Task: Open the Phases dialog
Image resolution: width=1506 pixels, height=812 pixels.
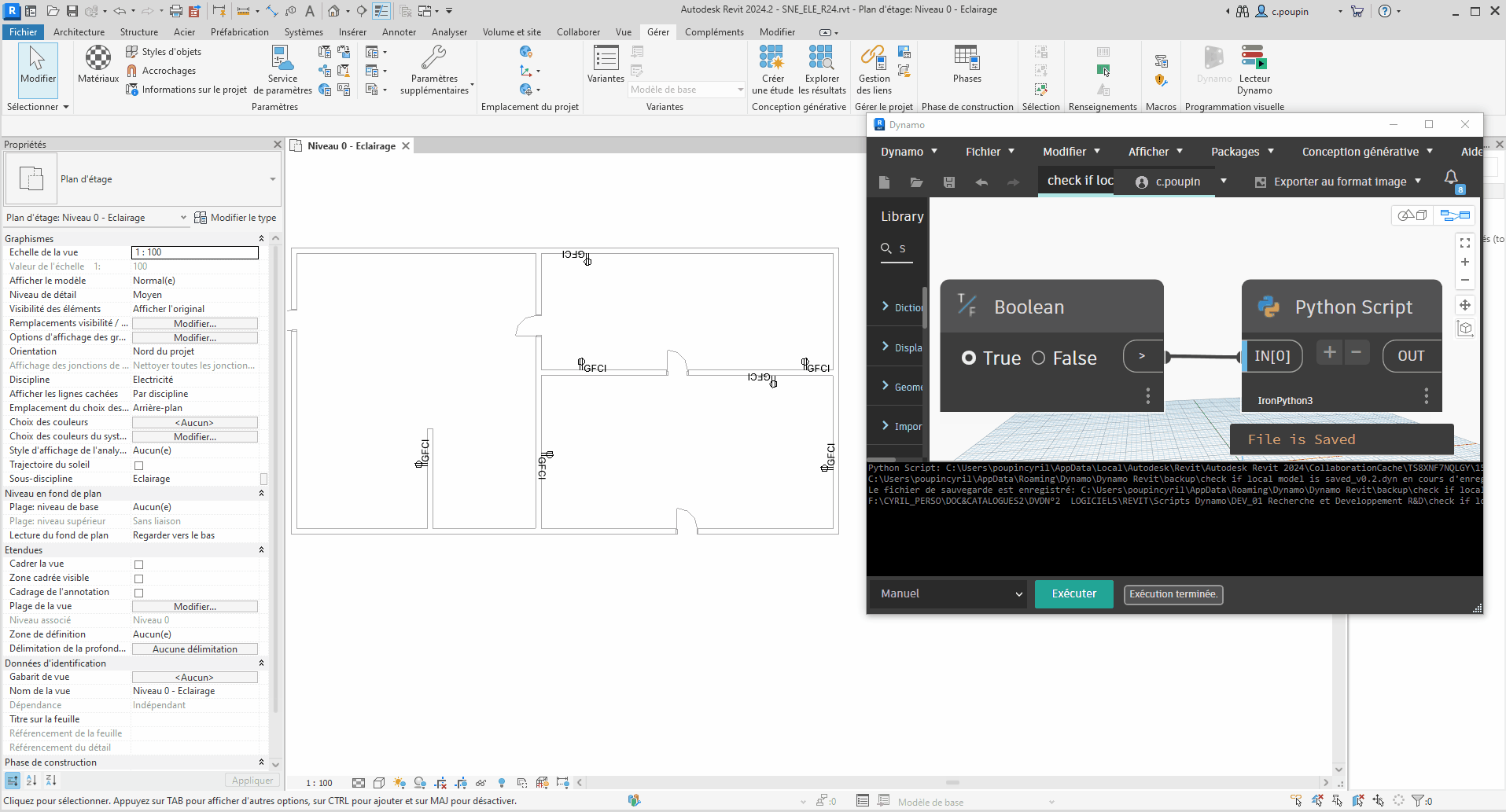Action: tap(967, 64)
